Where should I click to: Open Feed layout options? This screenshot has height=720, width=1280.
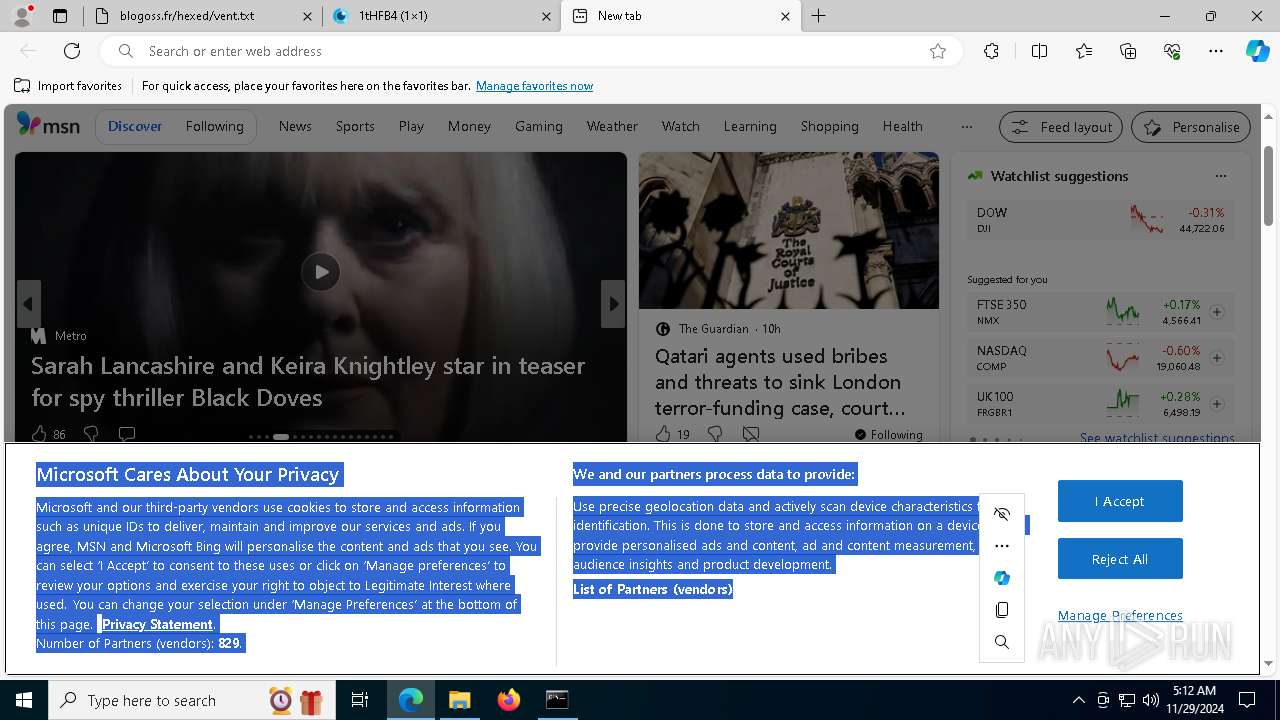pyautogui.click(x=1062, y=127)
